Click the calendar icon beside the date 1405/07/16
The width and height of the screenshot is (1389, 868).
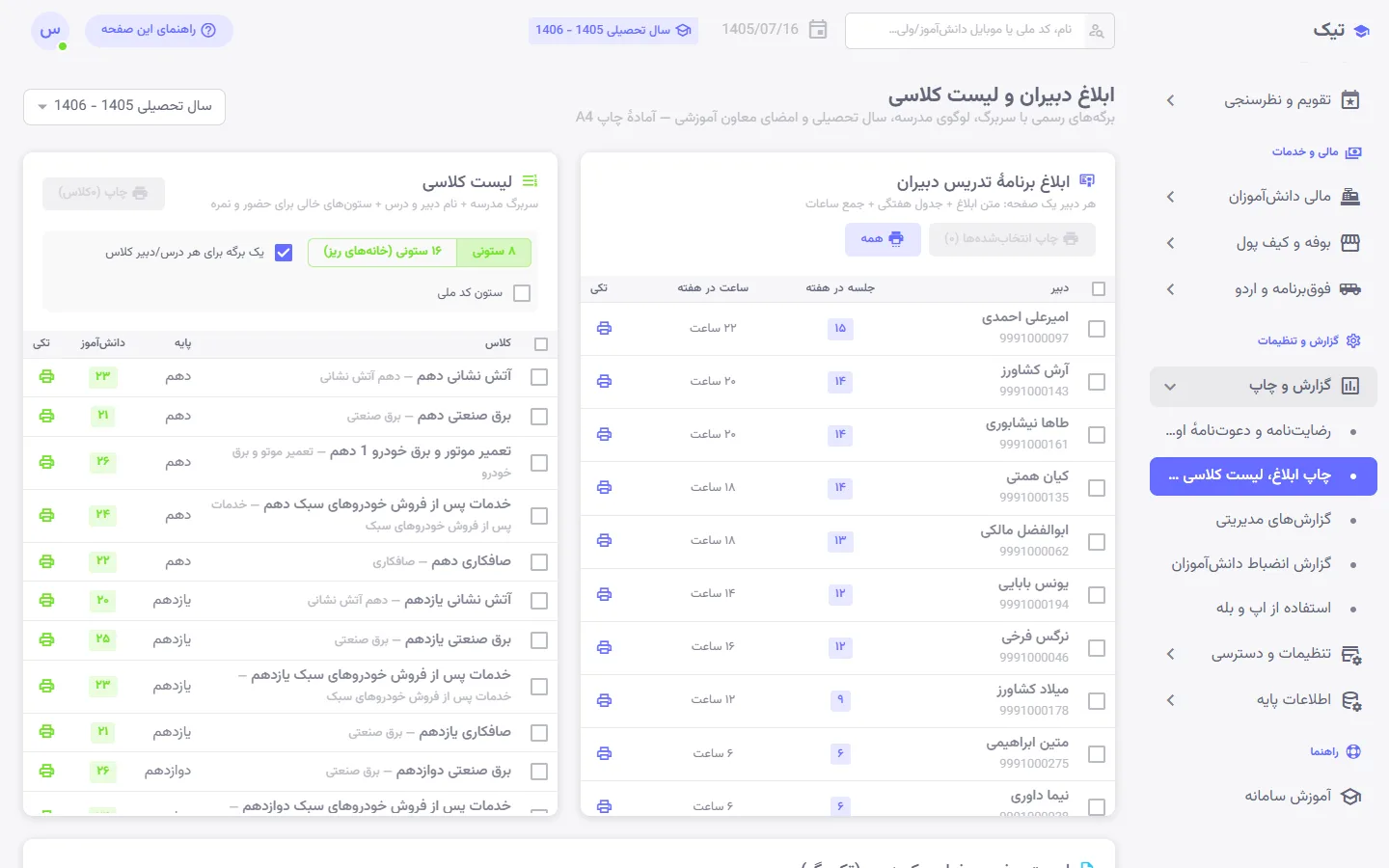[x=818, y=30]
